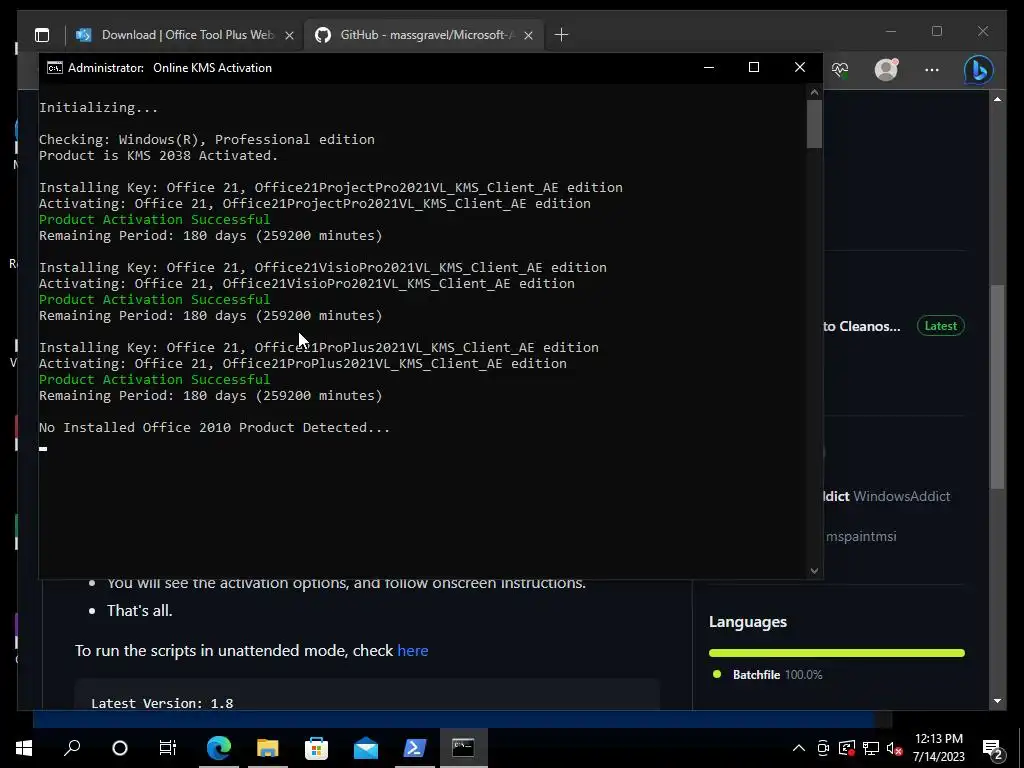The width and height of the screenshot is (1024, 768).
Task: Click browser page scroll-up arrow
Action: [x=997, y=99]
